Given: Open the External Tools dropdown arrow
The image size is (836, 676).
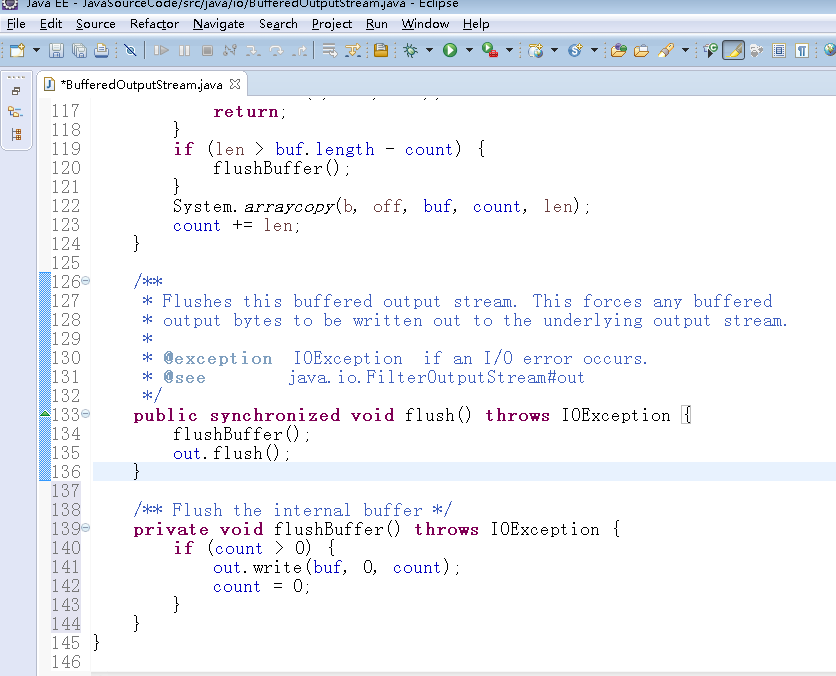Looking at the screenshot, I should [x=509, y=50].
